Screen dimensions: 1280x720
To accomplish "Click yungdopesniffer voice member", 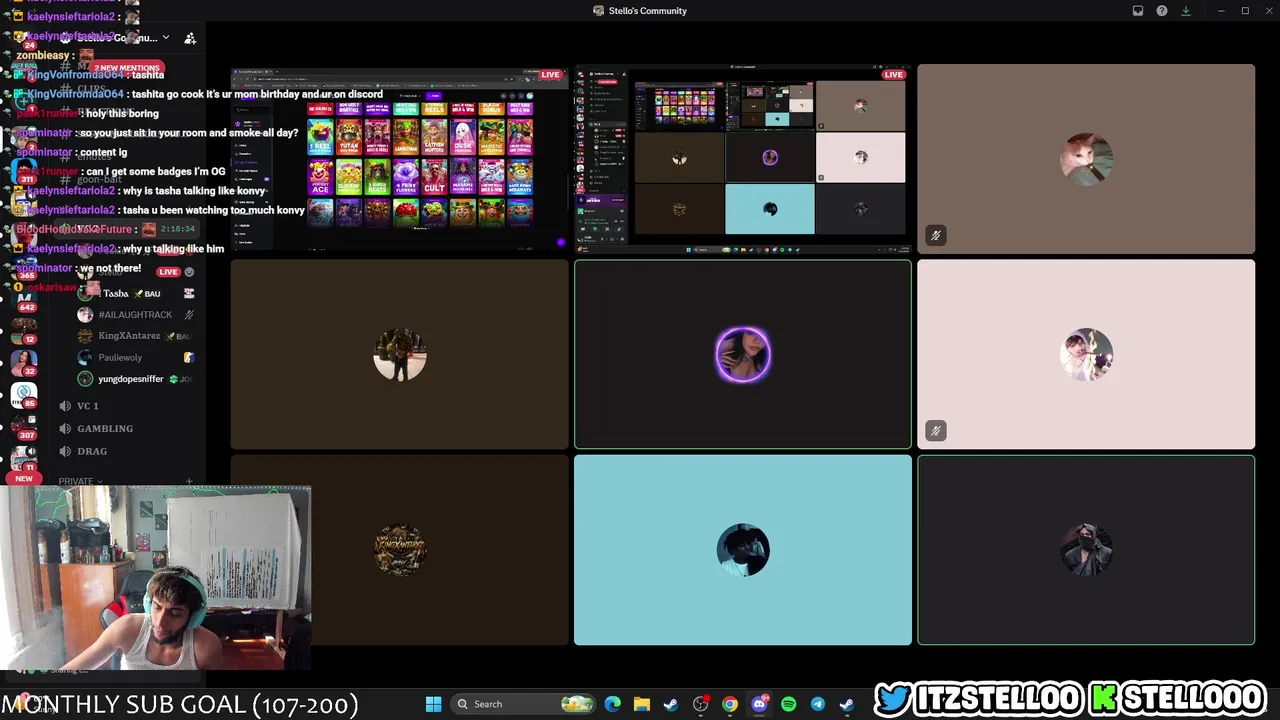I will (137, 379).
